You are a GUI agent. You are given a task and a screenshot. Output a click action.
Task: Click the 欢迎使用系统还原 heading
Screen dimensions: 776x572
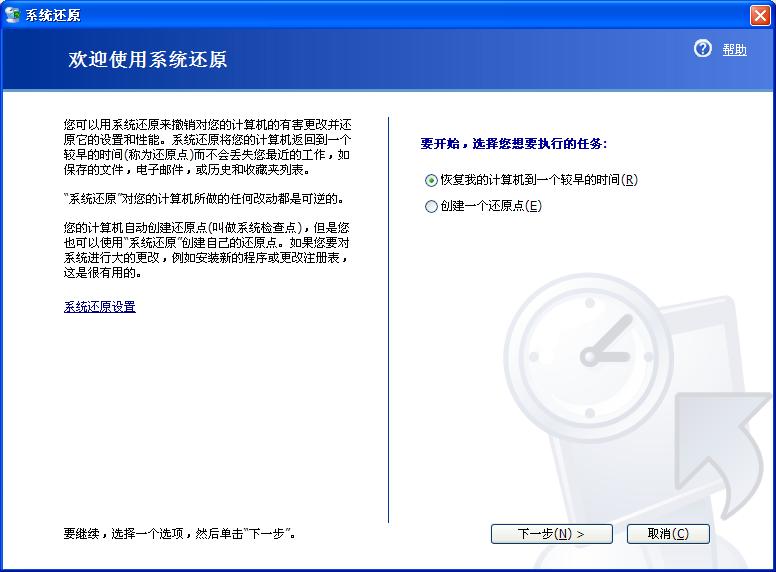pyautogui.click(x=148, y=60)
